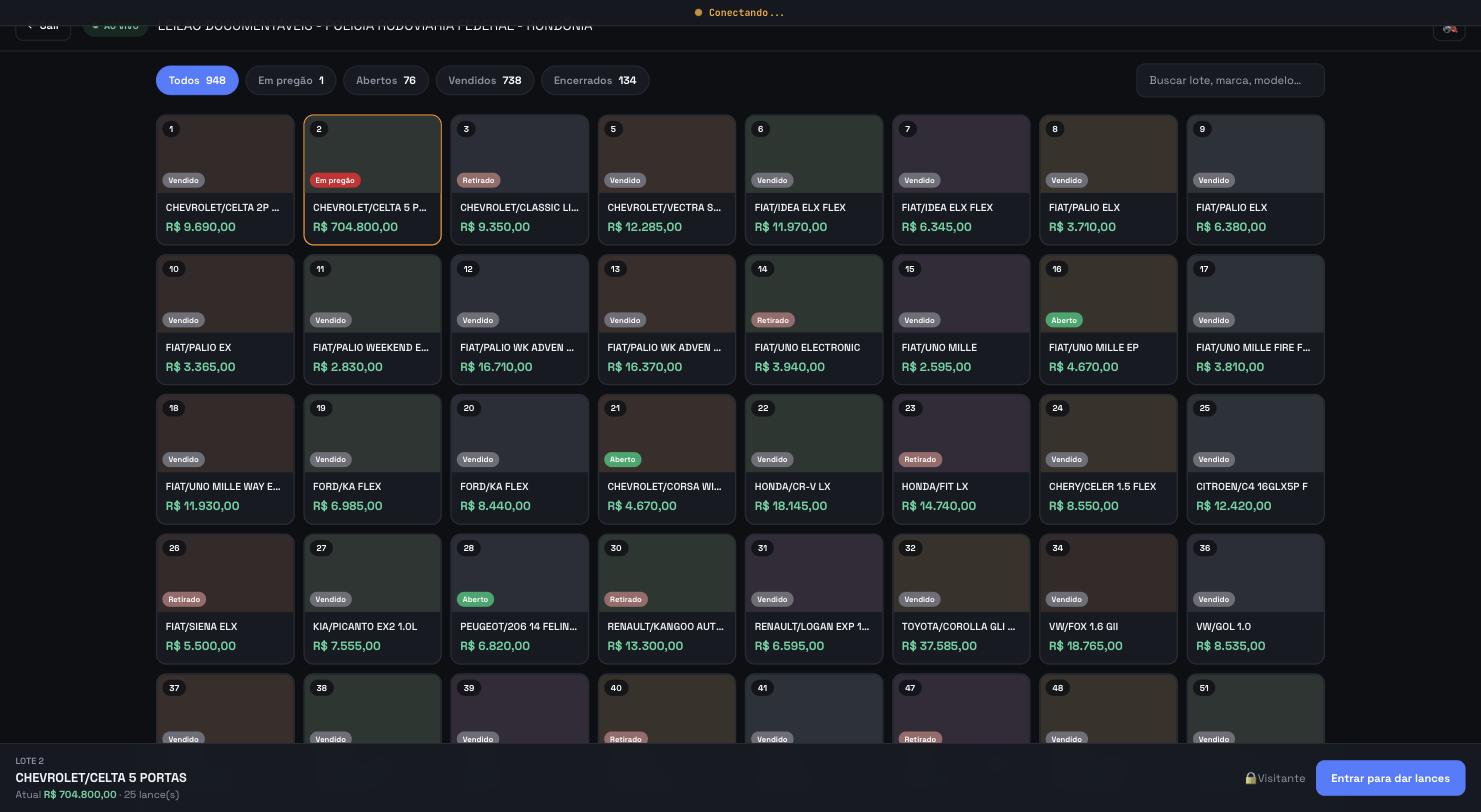Click the R$ 5.500,00 price of FIAT/SIENA ELX
This screenshot has height=812, width=1481.
tap(201, 646)
